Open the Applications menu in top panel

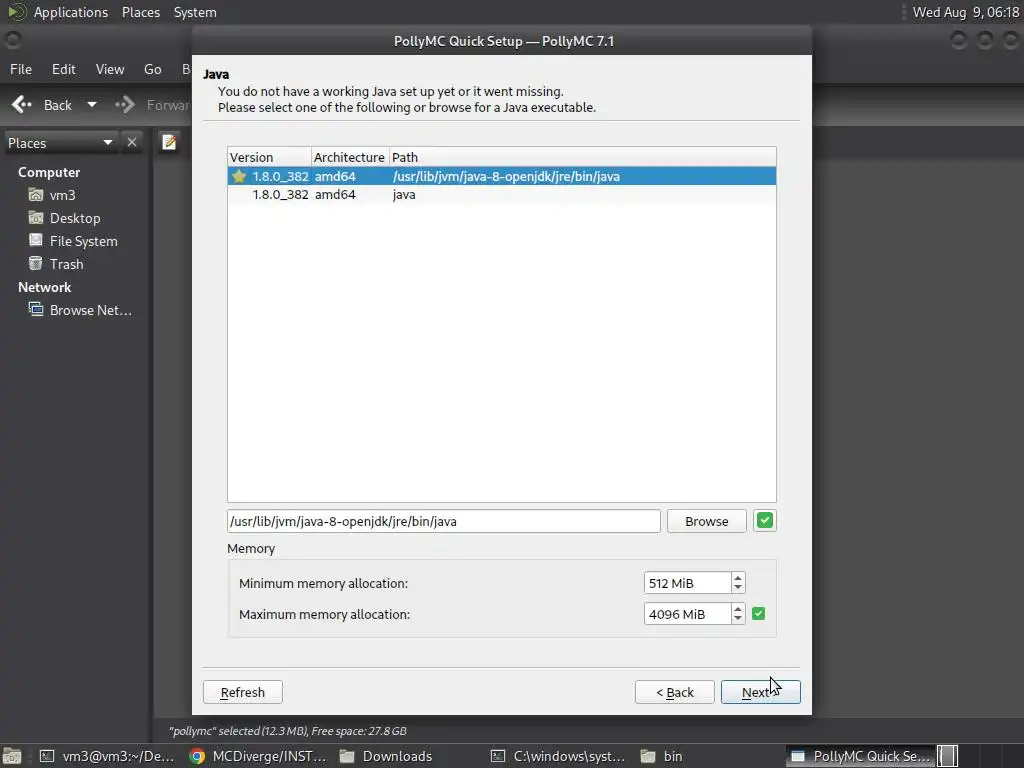point(71,12)
